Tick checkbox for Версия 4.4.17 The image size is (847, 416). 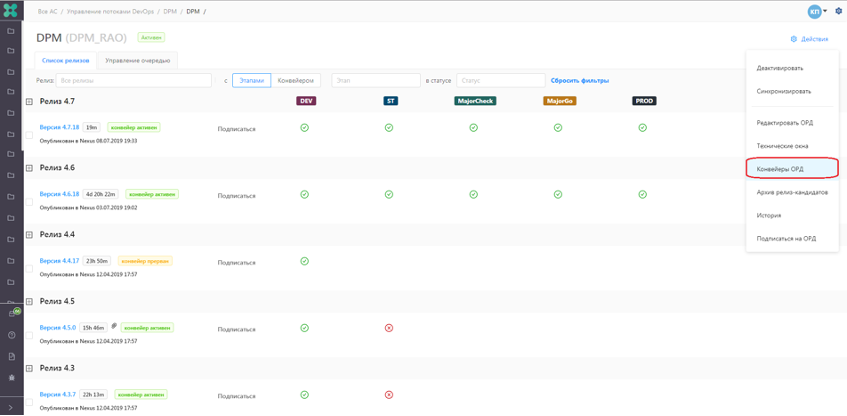pos(30,267)
